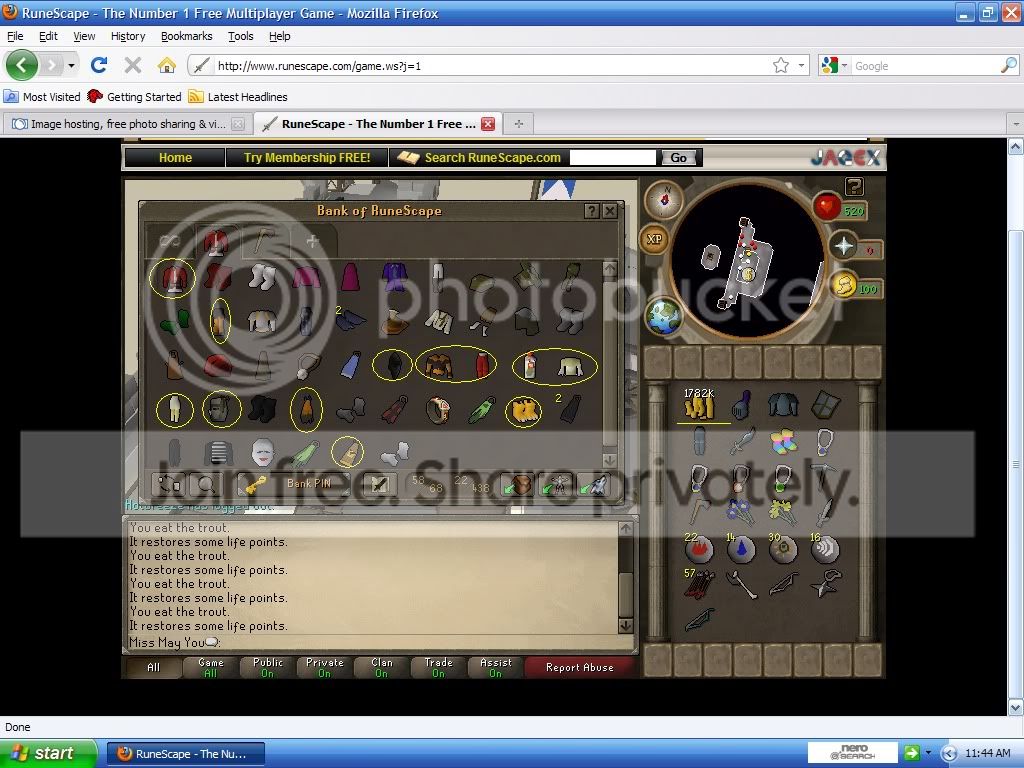Select the deposit carried items icon
This screenshot has width=1024, height=768.
(519, 486)
